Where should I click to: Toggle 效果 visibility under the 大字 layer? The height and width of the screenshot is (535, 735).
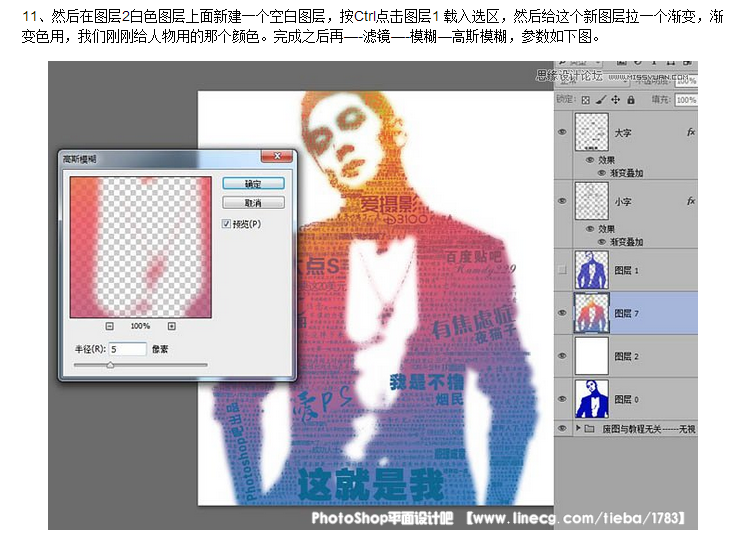tap(590, 160)
